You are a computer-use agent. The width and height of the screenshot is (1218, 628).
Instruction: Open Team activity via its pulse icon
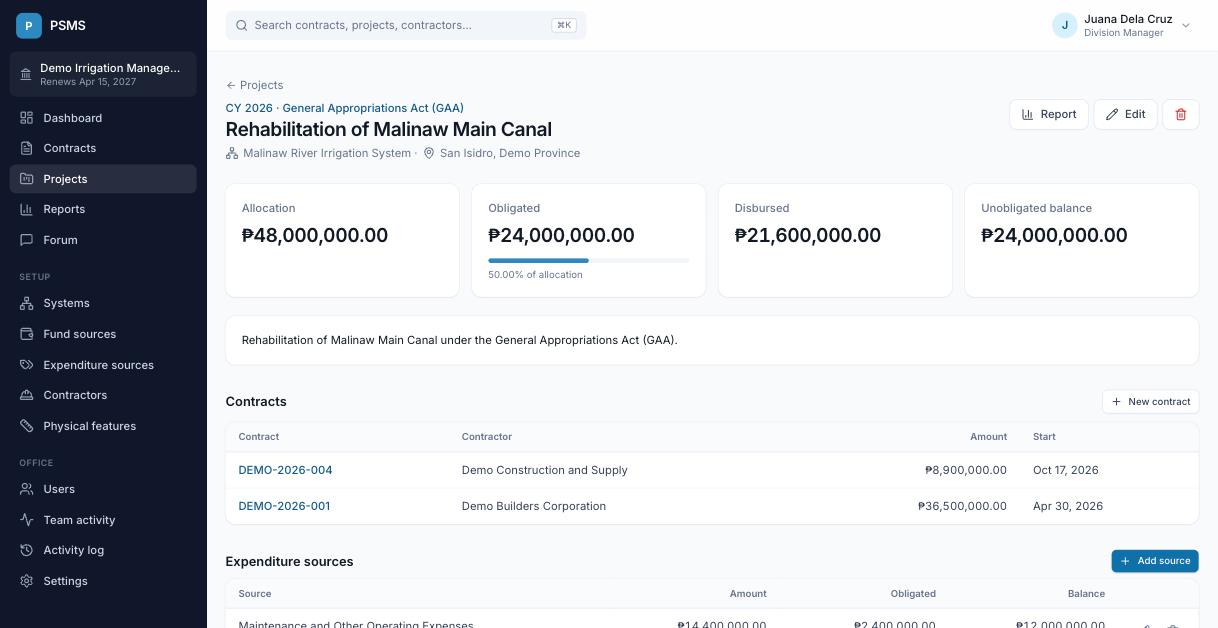[x=27, y=520]
